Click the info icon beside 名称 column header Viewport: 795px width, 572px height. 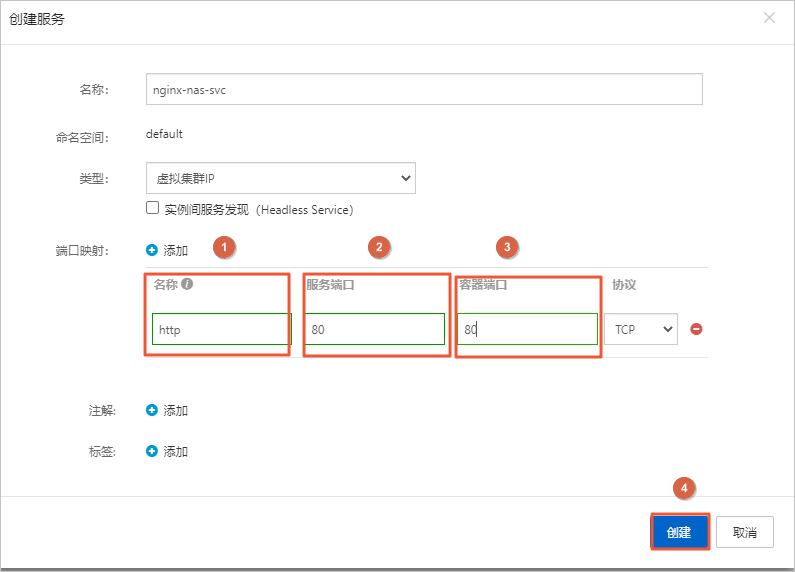point(187,284)
